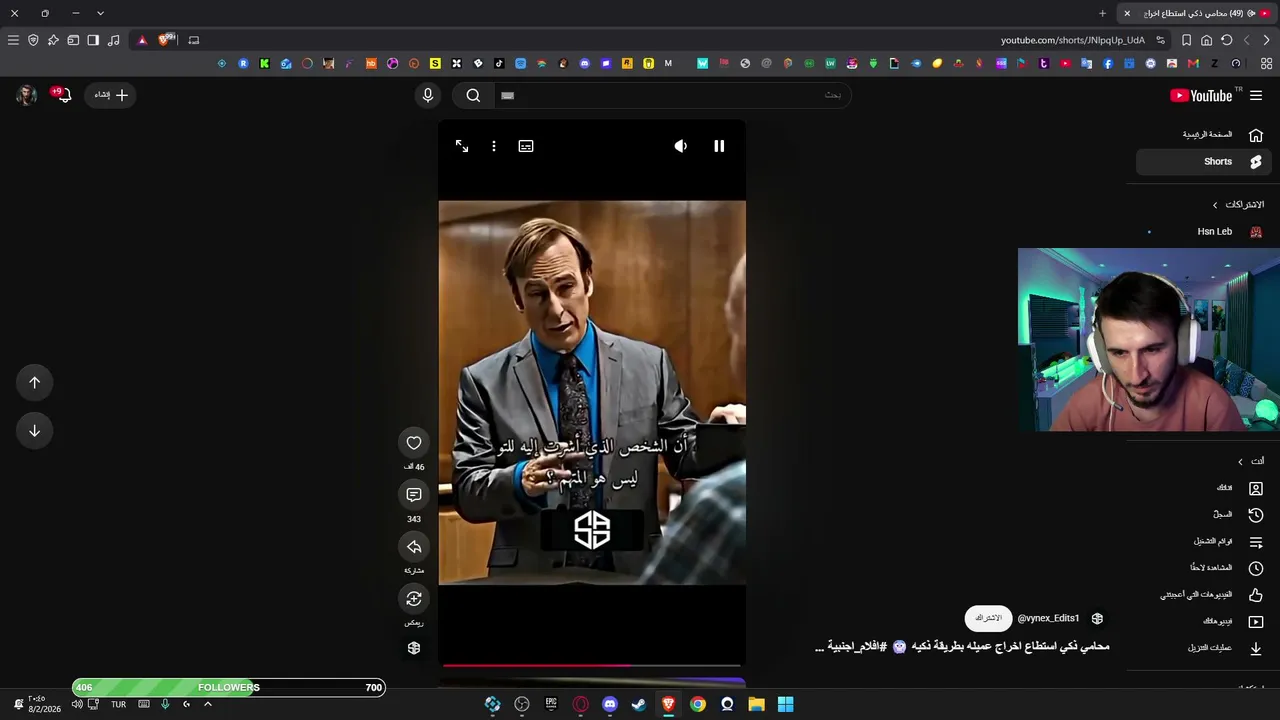Screen dimensions: 1280x720
Task: Click the address bar URL youtube.com/shorts
Action: pyautogui.click(x=1072, y=40)
